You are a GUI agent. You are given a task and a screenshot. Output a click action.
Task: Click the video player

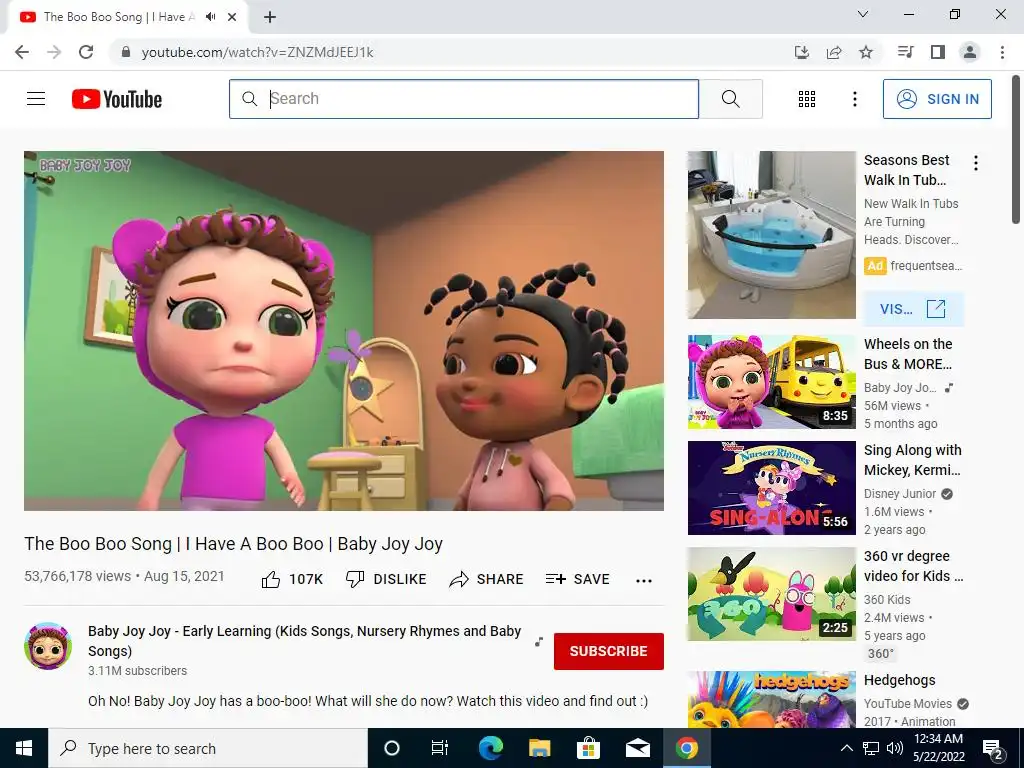click(344, 330)
